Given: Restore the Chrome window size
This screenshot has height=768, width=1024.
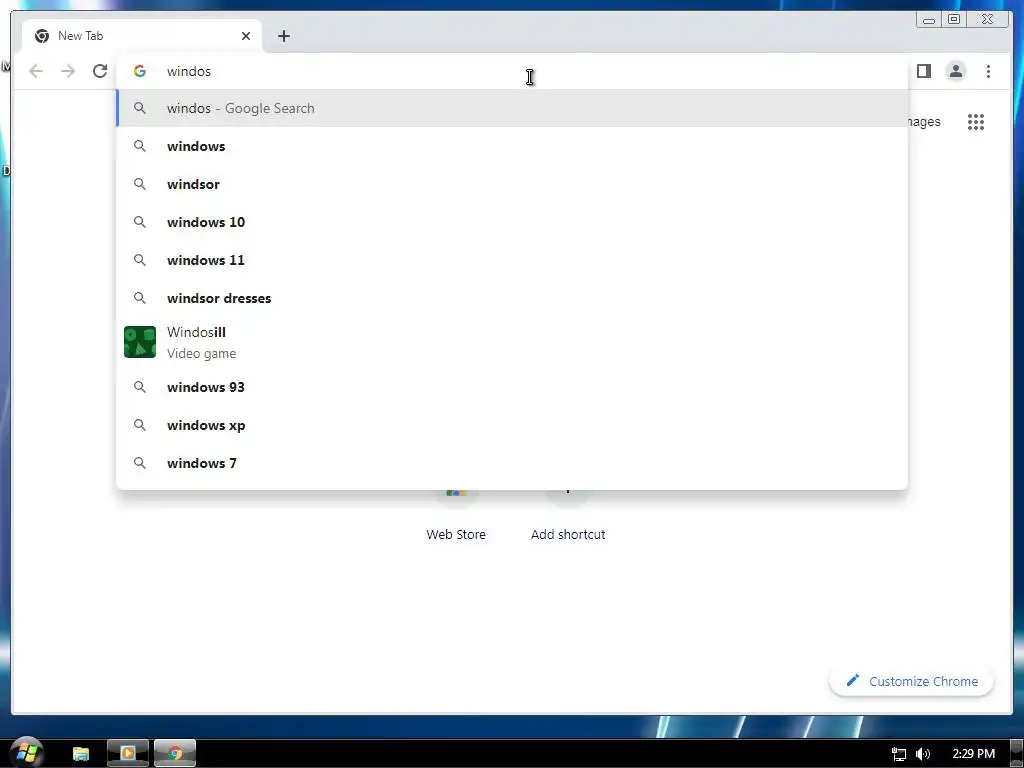Looking at the screenshot, I should pos(954,20).
